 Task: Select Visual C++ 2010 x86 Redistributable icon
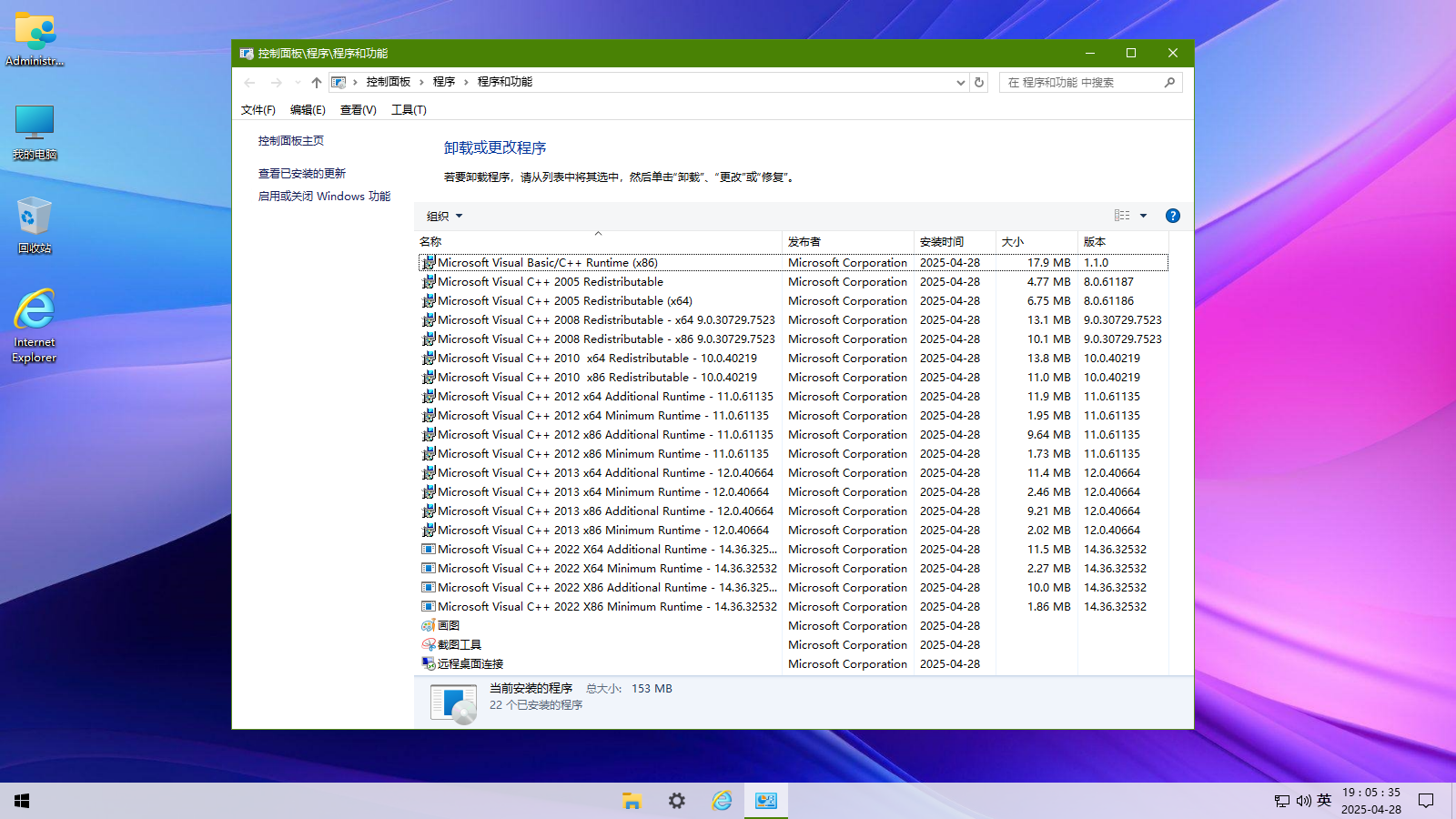[x=429, y=377]
